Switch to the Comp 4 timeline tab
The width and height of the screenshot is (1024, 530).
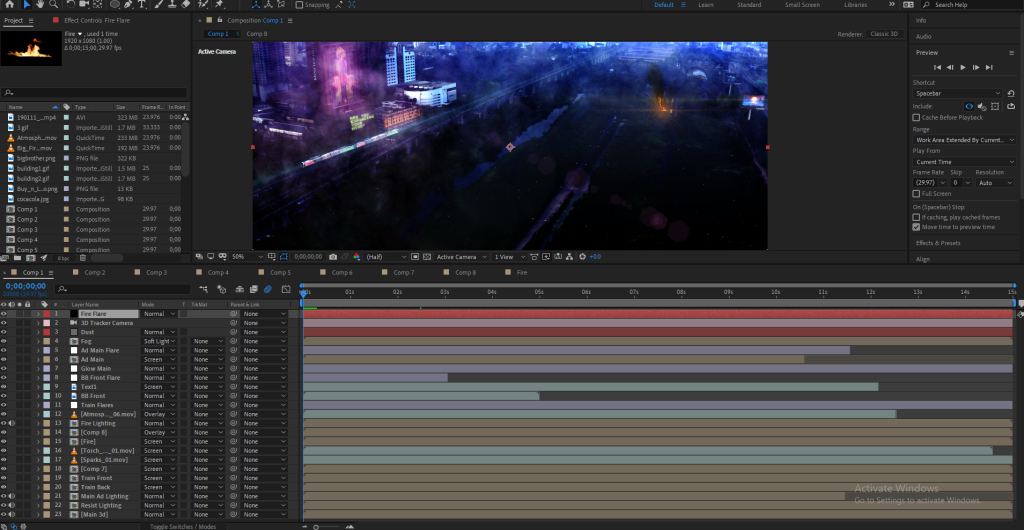click(x=218, y=272)
